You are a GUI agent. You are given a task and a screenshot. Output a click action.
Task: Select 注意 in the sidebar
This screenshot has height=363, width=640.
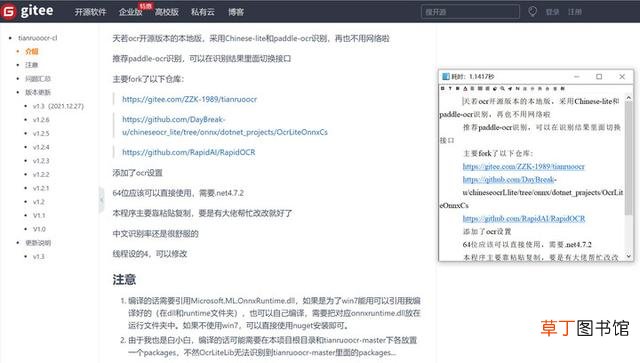click(31, 65)
